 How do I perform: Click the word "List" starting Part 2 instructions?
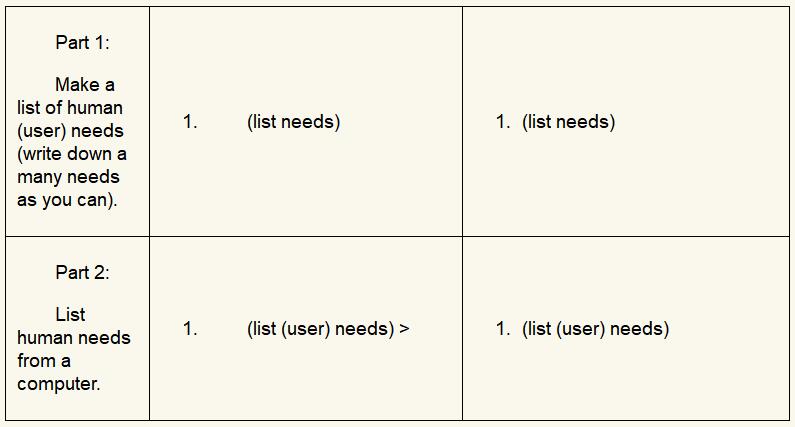click(x=70, y=314)
